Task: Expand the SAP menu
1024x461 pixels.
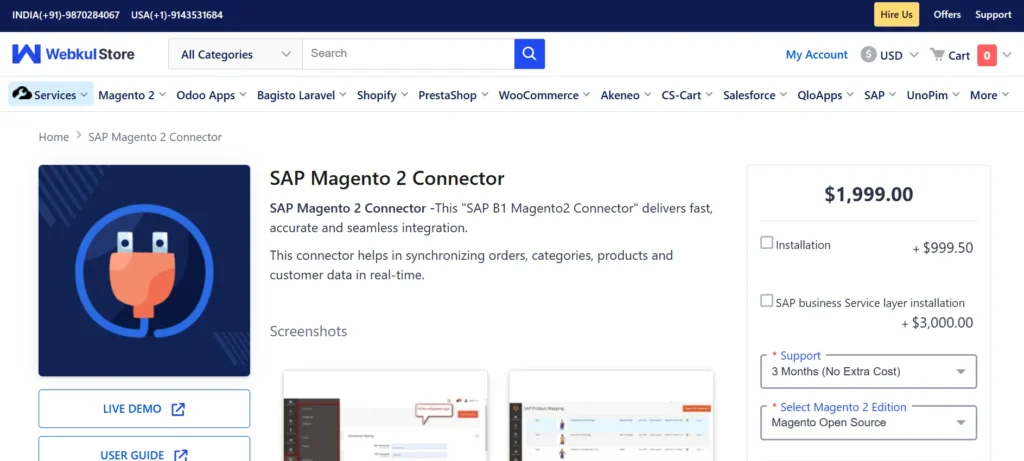Action: tap(881, 95)
